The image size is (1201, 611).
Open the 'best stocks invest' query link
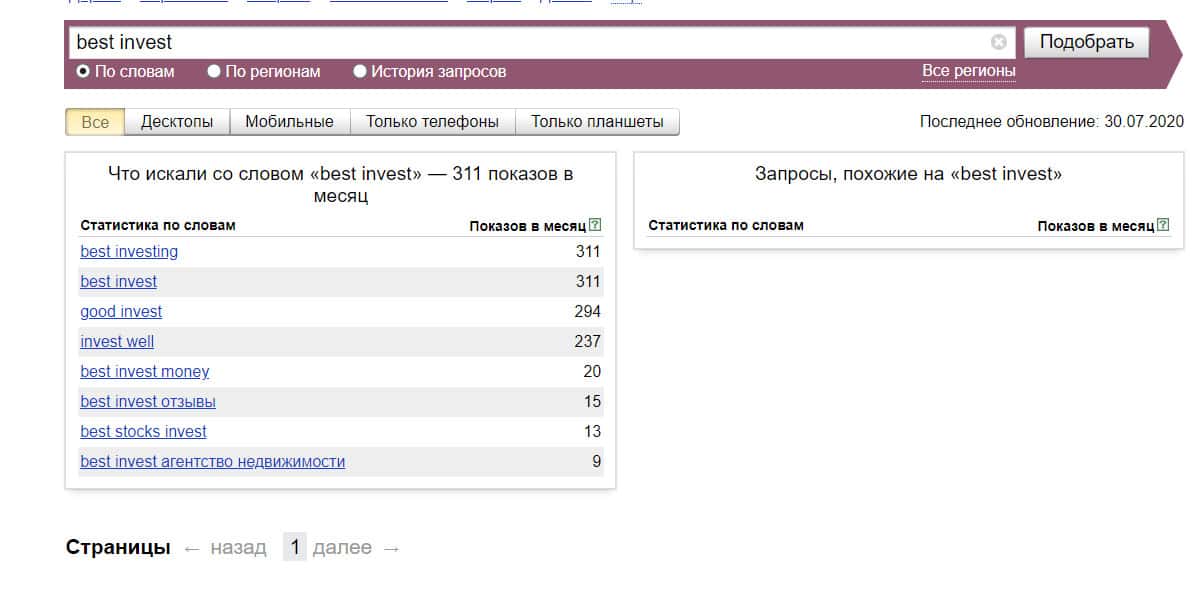pyautogui.click(x=143, y=431)
